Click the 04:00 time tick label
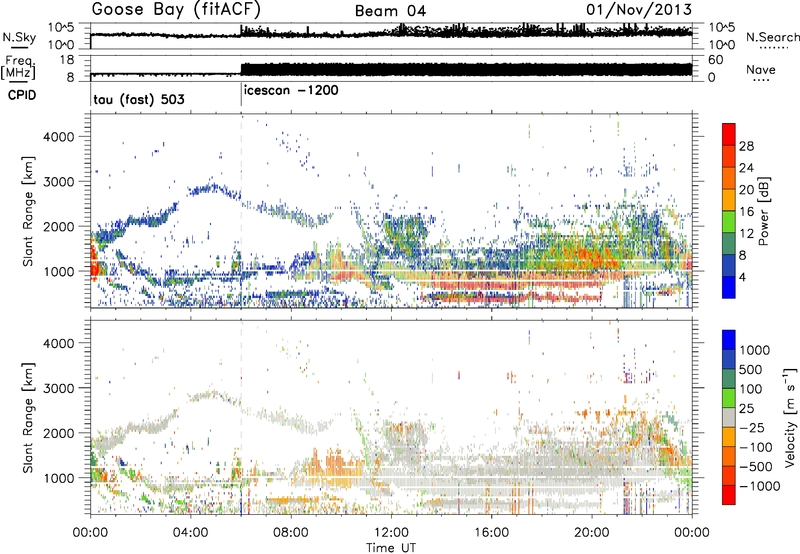This screenshot has width=800, height=554. tap(190, 533)
